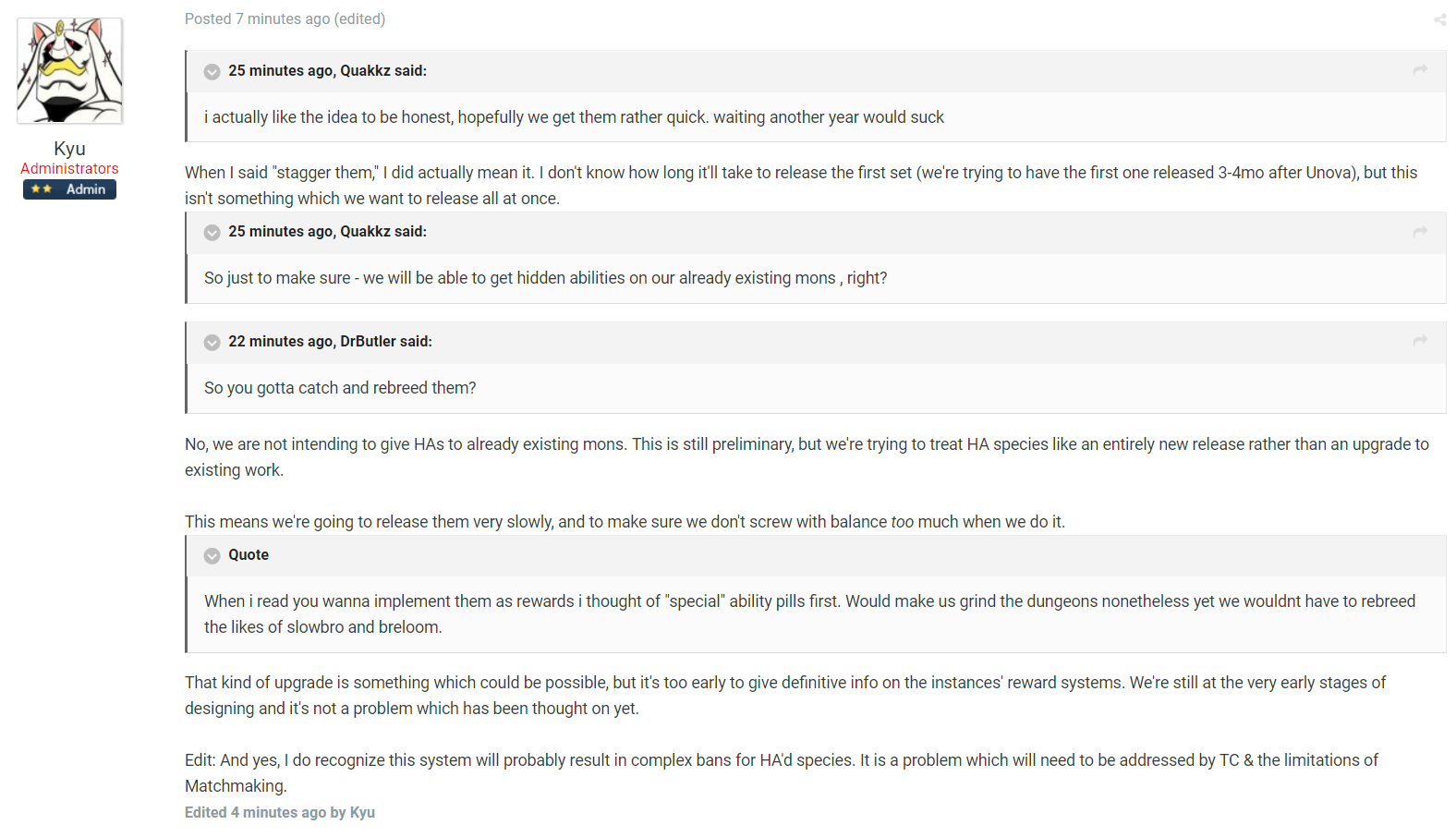Screen dimensions: 1456x837
Task: Click the share icon for Kyu's post
Action: pos(1439,19)
